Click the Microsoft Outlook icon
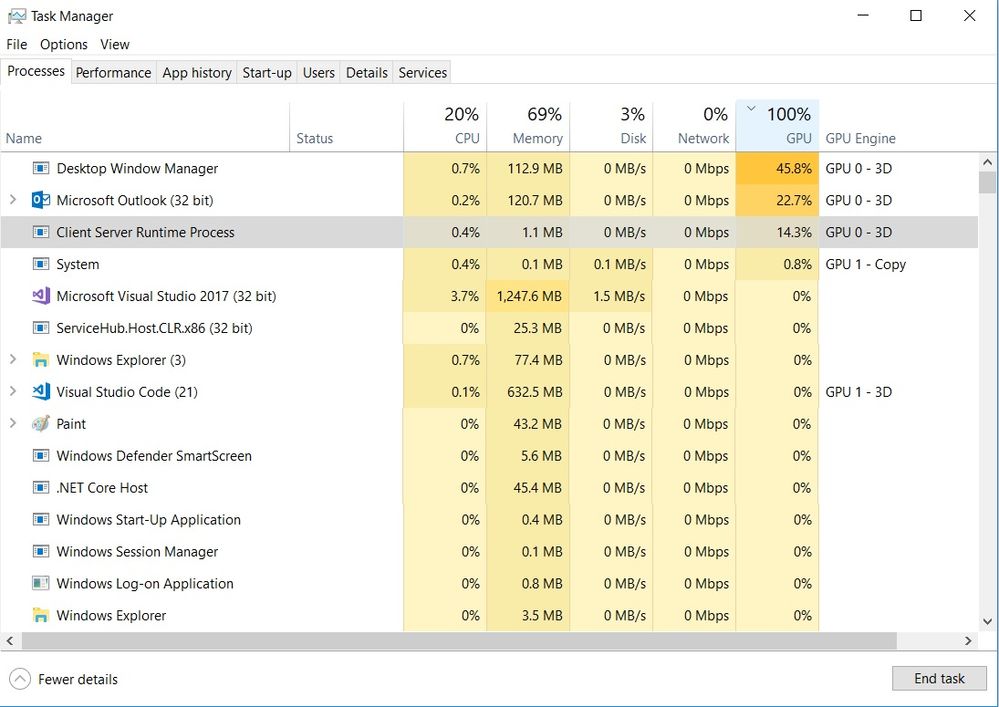 tap(41, 200)
